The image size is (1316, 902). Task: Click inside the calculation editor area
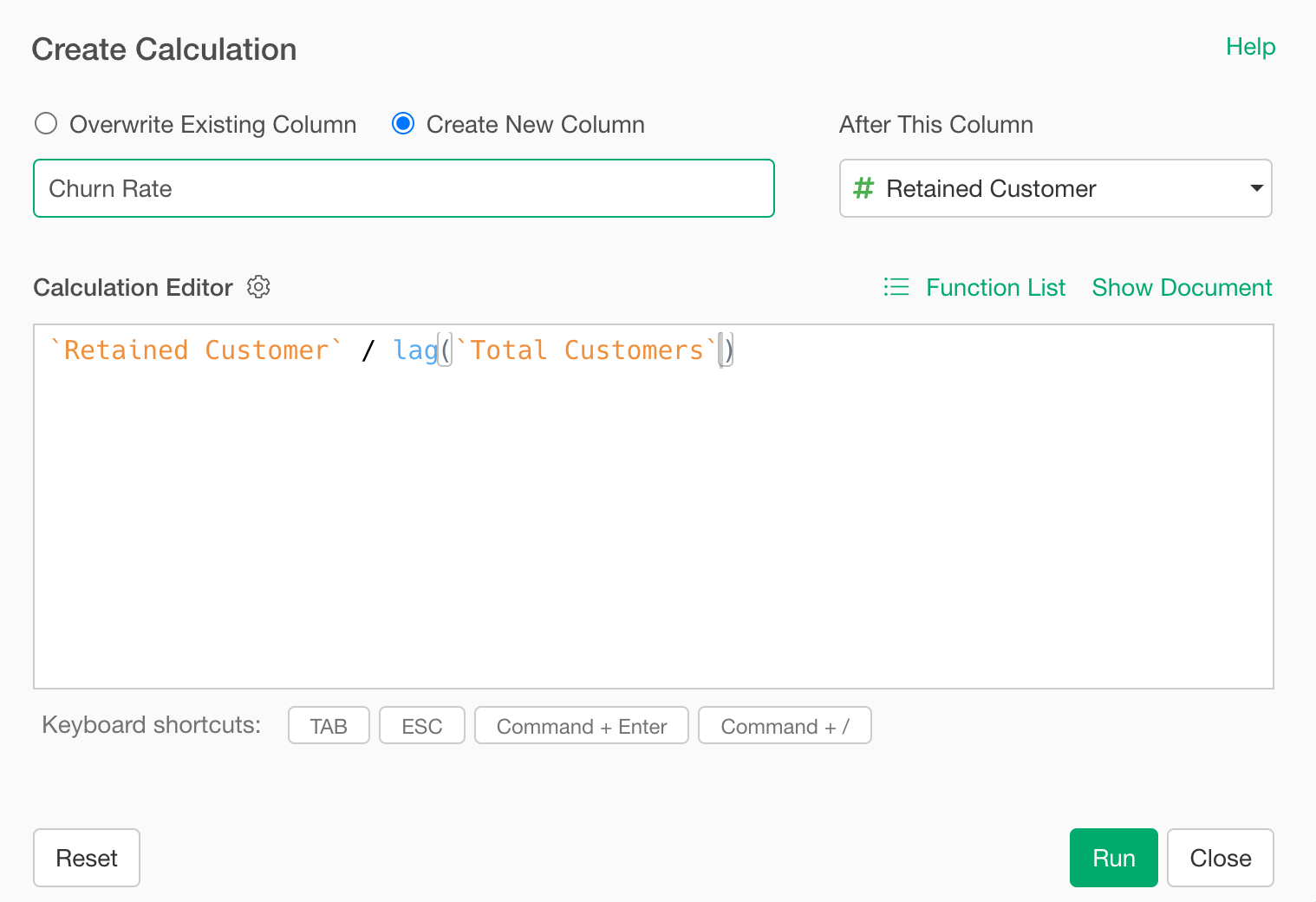654,507
